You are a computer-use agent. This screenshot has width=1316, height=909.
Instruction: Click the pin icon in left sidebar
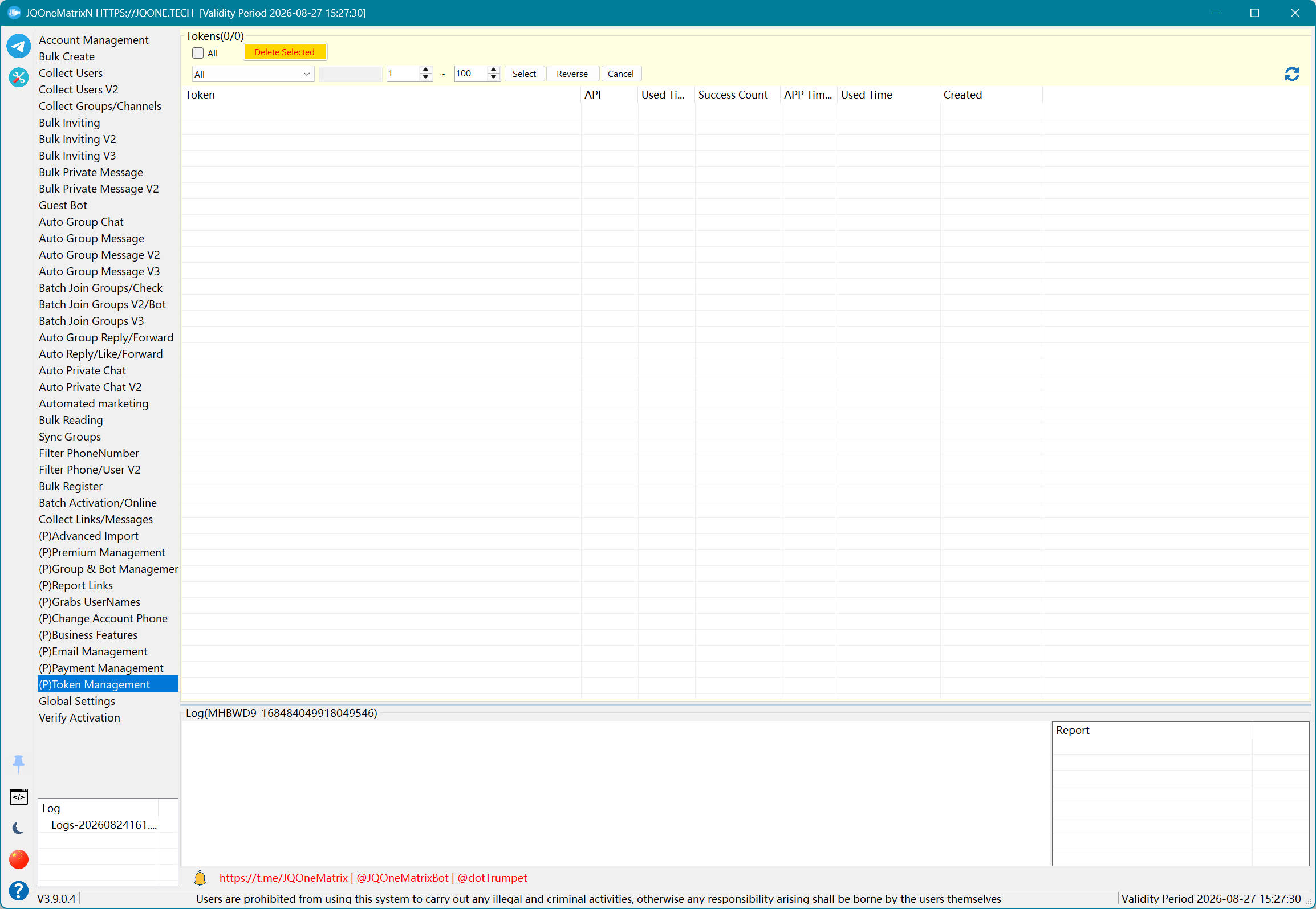click(x=19, y=764)
